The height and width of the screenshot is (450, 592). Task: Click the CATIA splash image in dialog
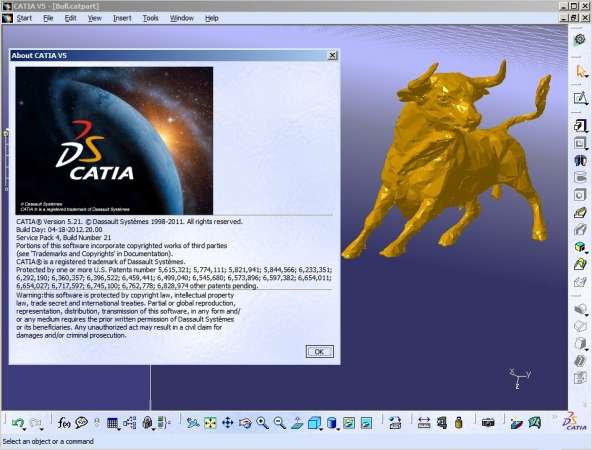(114, 141)
